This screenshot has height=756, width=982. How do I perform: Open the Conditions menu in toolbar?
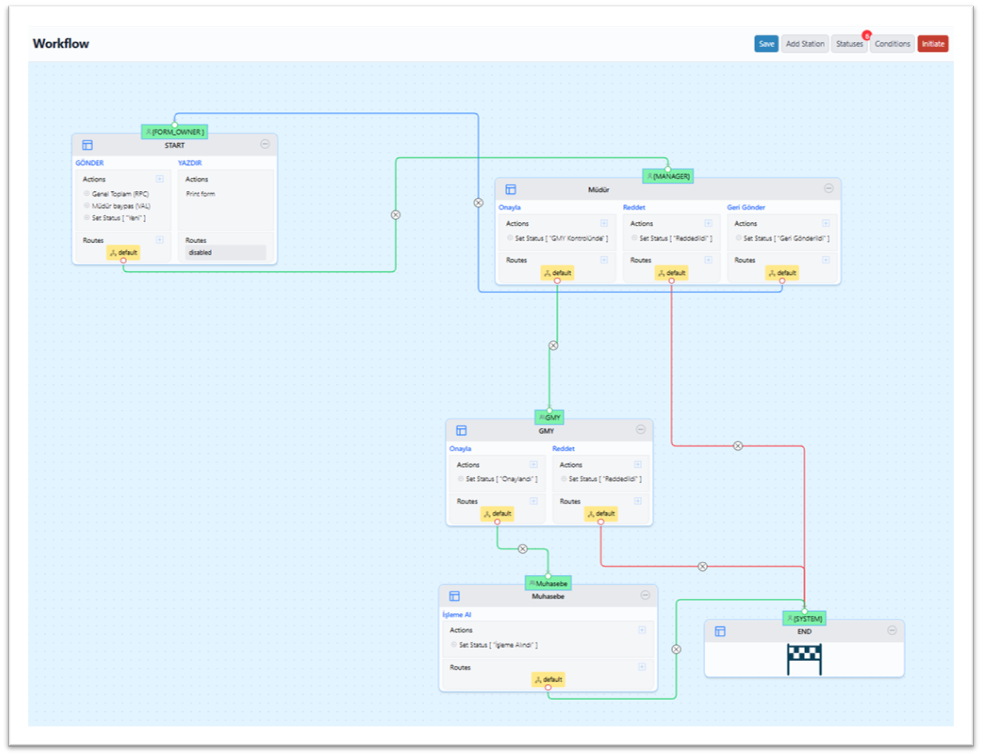[x=892, y=44]
